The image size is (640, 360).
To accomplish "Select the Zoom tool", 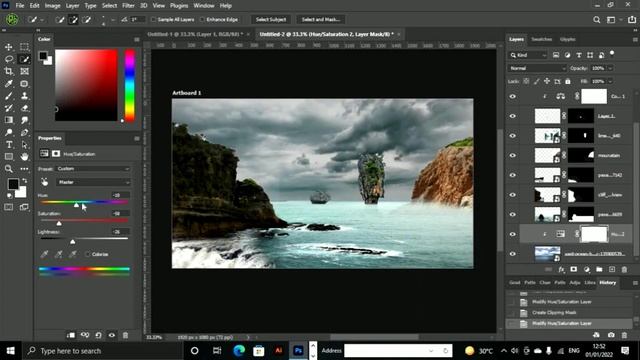I will (9, 169).
